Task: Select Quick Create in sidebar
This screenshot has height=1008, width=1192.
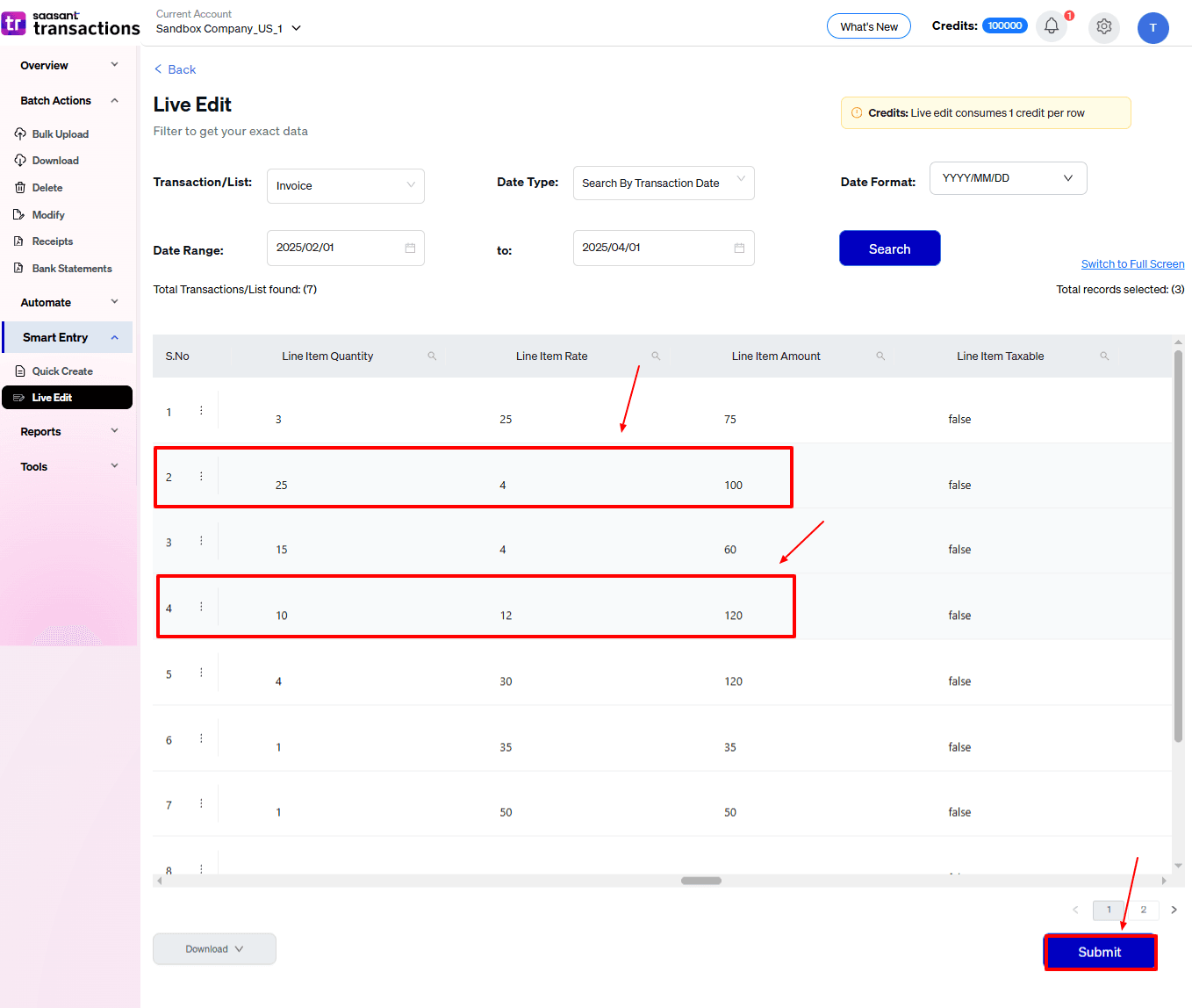Action: point(61,371)
